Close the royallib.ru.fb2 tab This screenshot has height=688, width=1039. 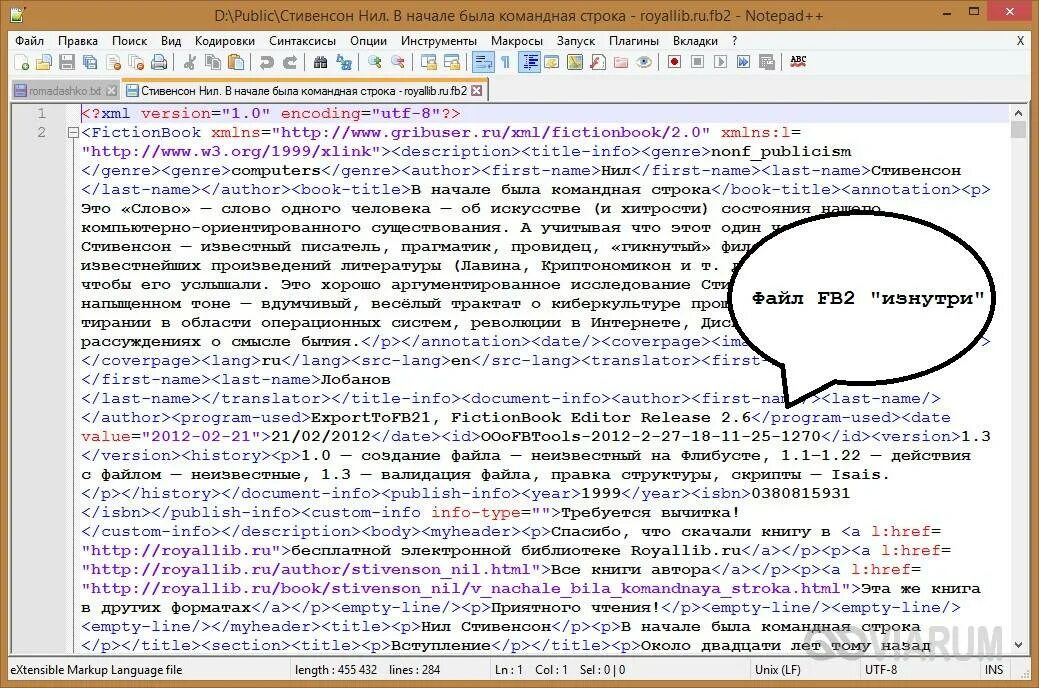point(476,91)
